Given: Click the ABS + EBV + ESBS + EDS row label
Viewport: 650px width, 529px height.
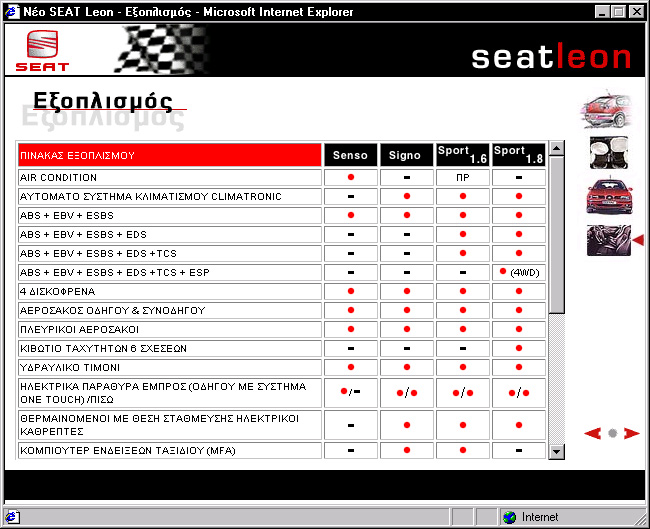Looking at the screenshot, I should tap(170, 235).
